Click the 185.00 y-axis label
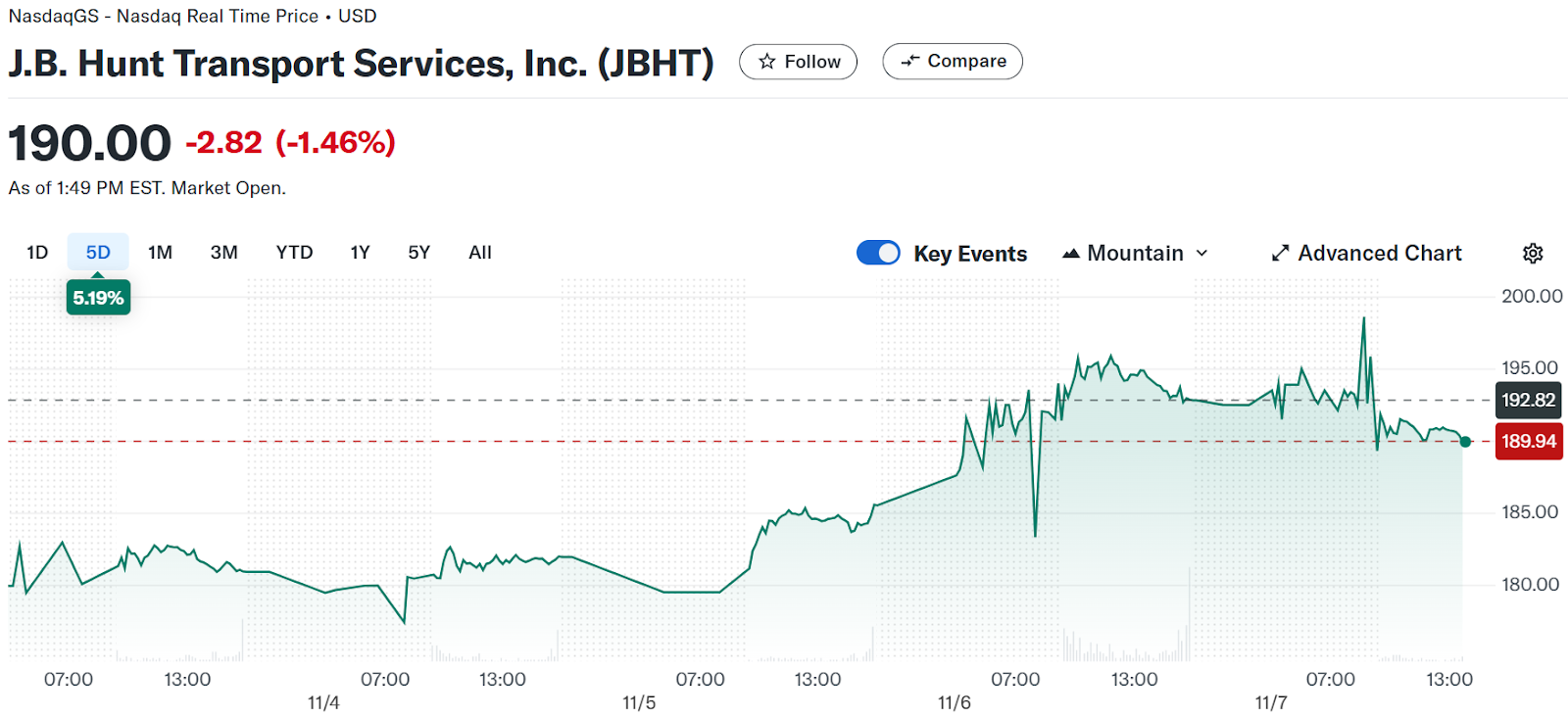This screenshot has width=1568, height=718. (1530, 512)
